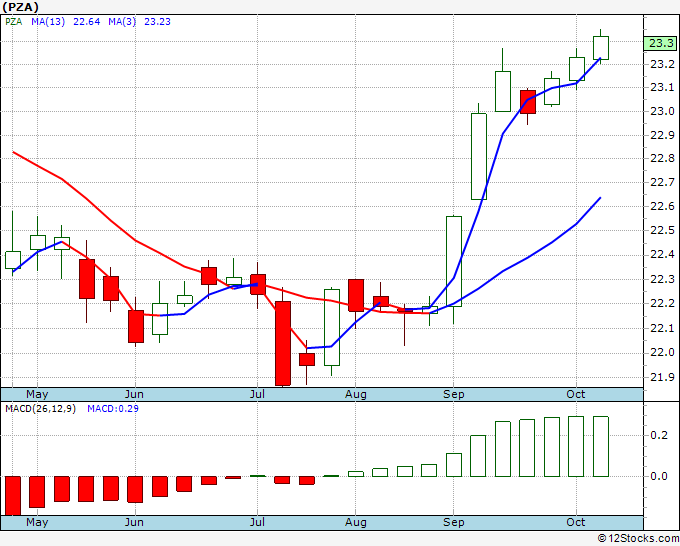Click Aug on the price chart date axis
The image size is (680, 546).
pos(356,394)
